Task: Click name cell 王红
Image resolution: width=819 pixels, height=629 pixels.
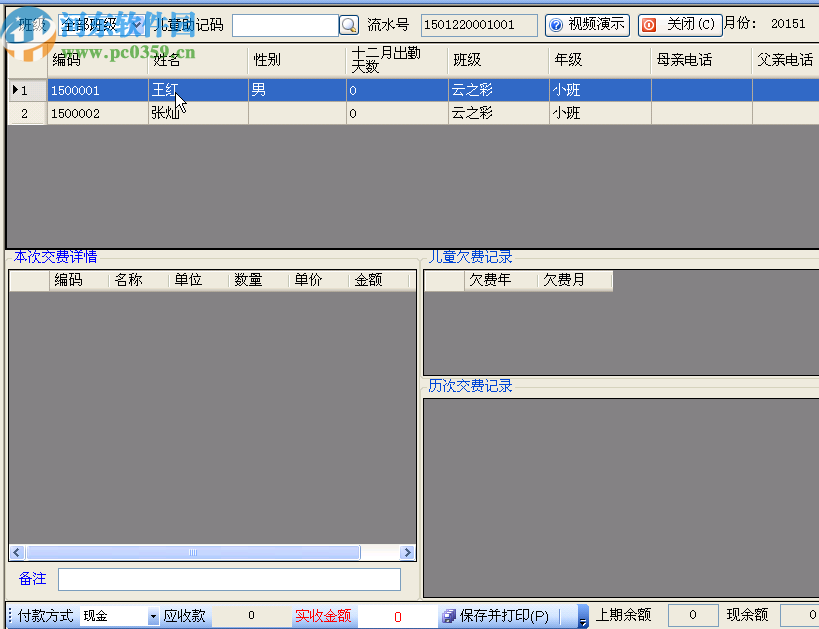Action: tap(198, 90)
